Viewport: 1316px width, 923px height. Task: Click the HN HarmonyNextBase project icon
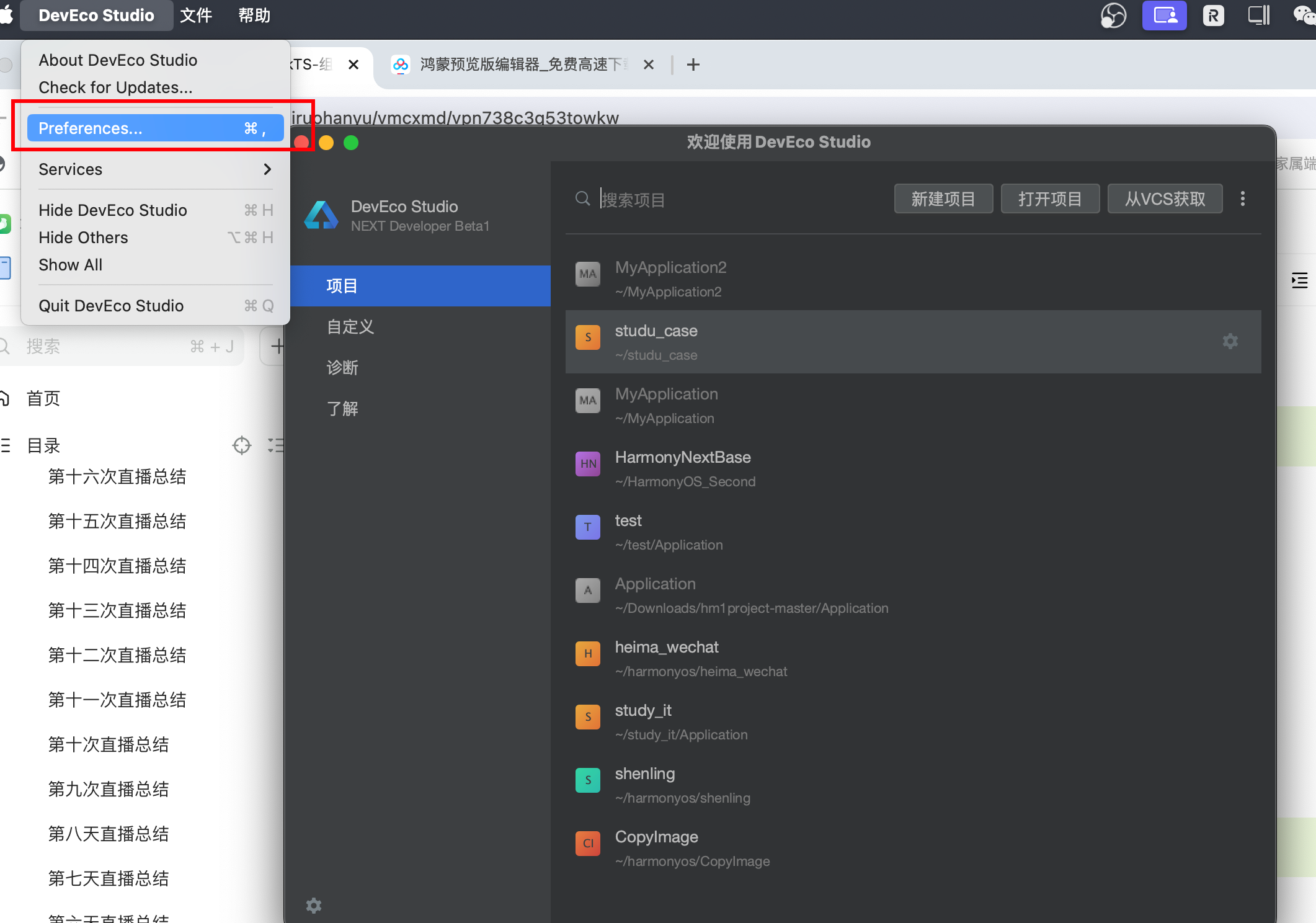coord(587,463)
